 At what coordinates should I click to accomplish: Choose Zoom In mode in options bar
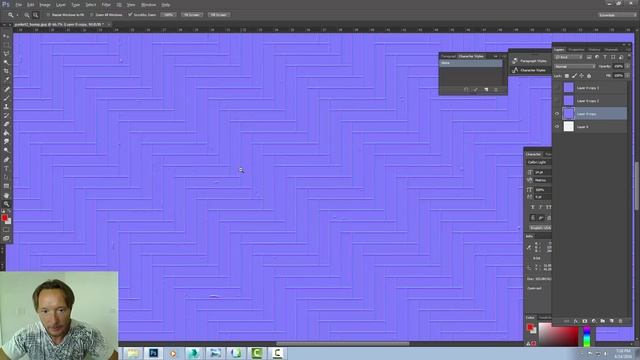27,15
